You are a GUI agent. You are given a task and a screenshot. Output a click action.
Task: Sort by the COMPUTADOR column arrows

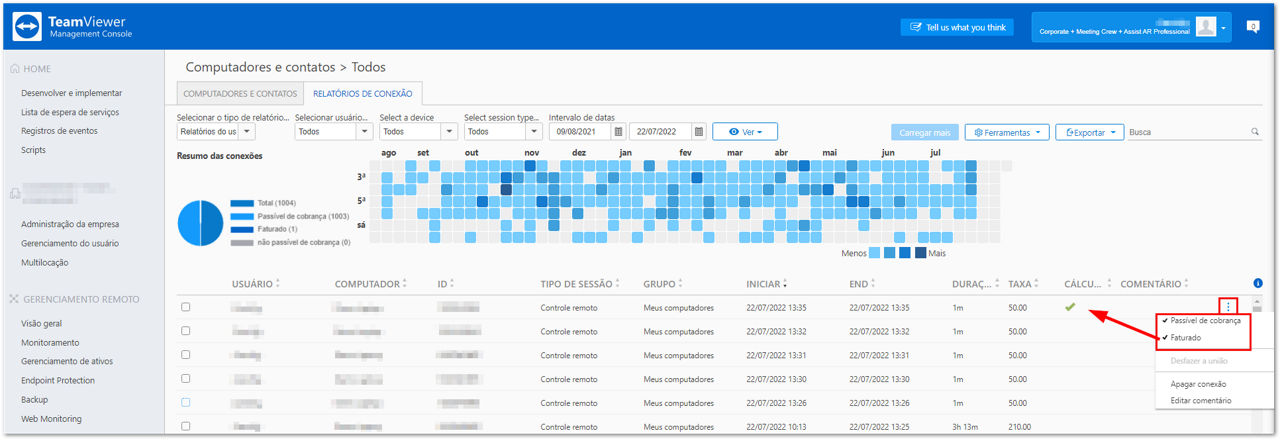pyautogui.click(x=405, y=284)
